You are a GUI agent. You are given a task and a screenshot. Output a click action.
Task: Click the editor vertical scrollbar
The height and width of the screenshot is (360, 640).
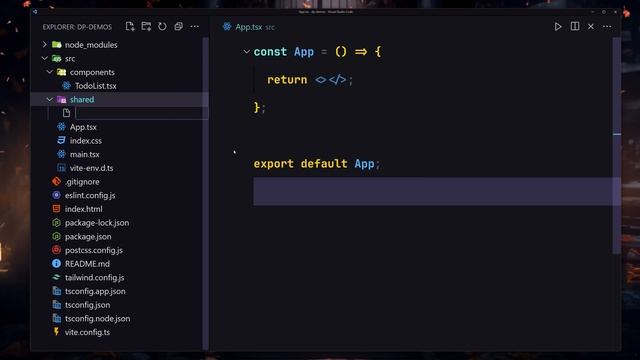(x=617, y=145)
